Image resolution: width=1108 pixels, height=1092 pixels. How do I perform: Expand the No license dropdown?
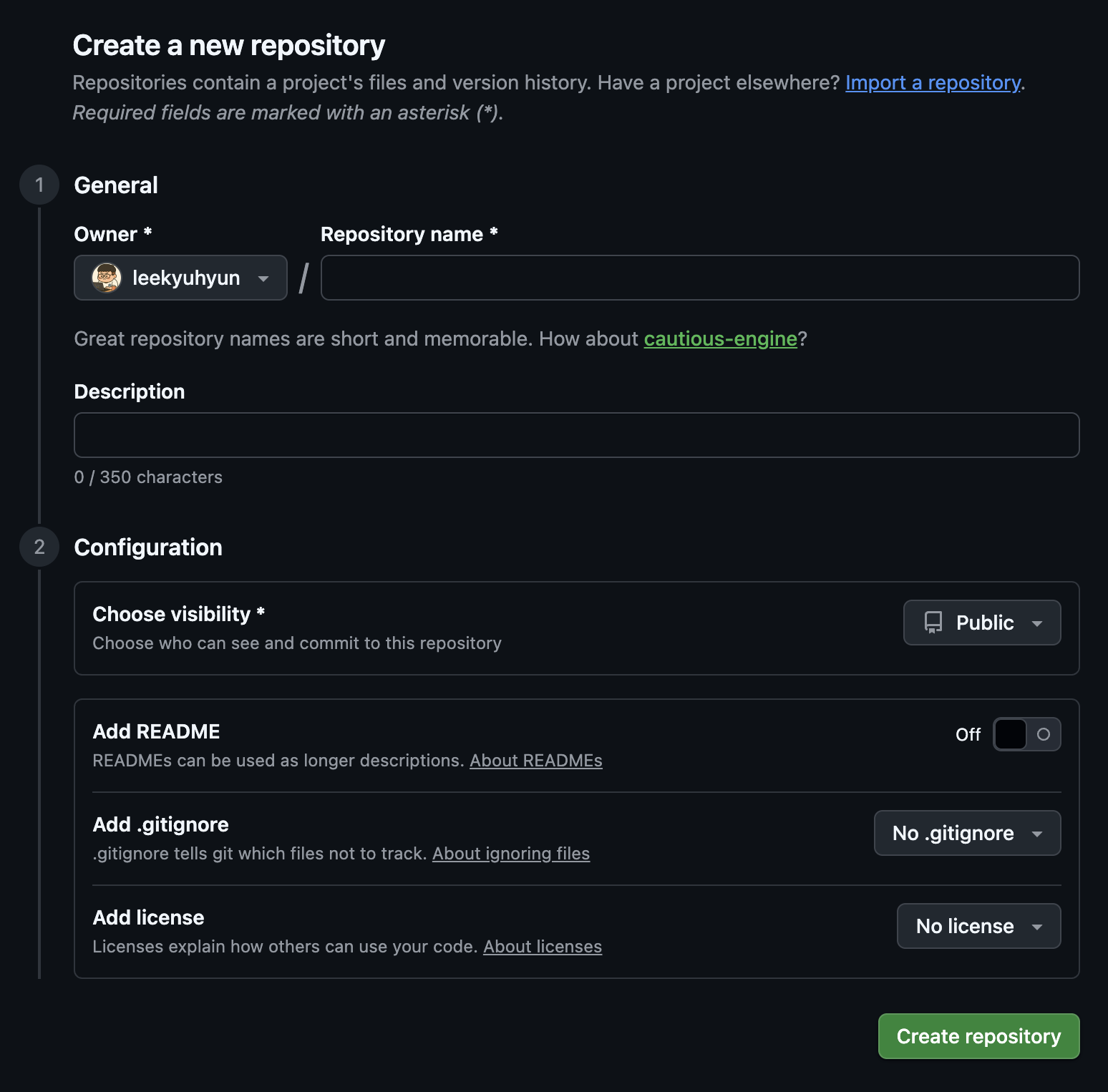(978, 926)
